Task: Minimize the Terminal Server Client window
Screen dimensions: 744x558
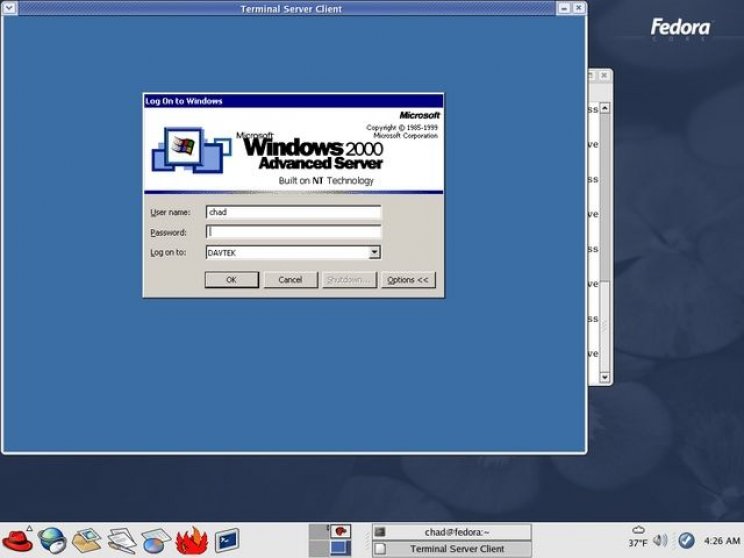Action: pyautogui.click(x=564, y=8)
